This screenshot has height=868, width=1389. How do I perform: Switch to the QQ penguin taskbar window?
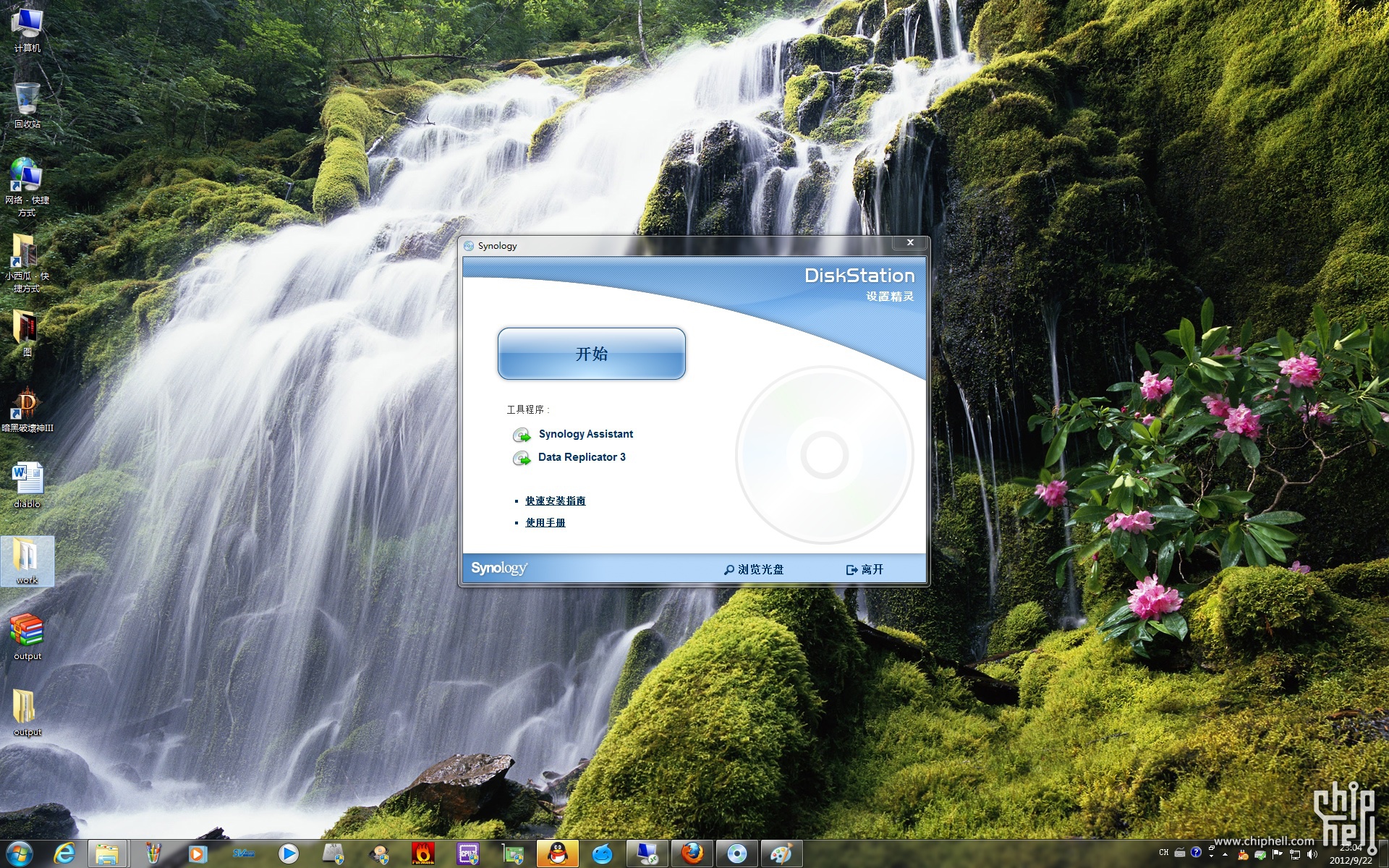tap(558, 854)
